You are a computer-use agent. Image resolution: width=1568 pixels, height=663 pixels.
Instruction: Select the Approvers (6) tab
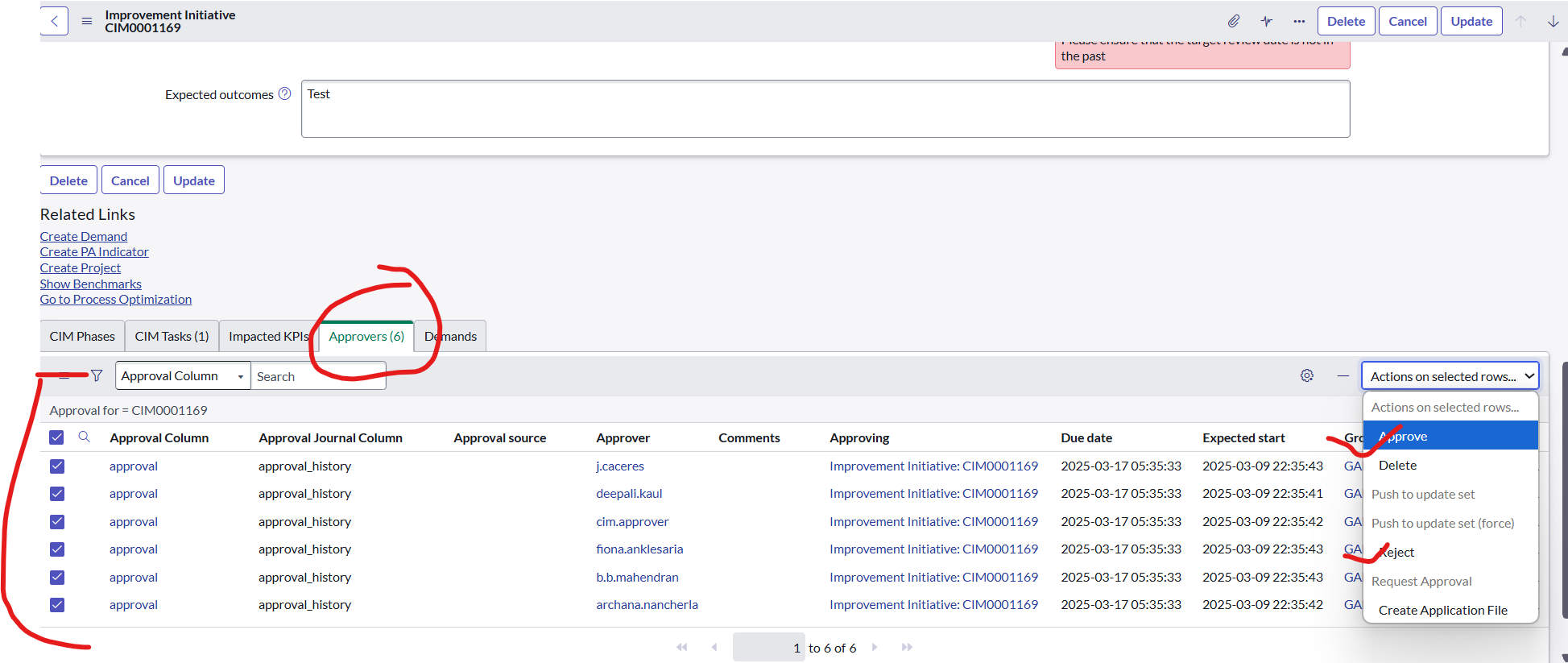coord(366,336)
